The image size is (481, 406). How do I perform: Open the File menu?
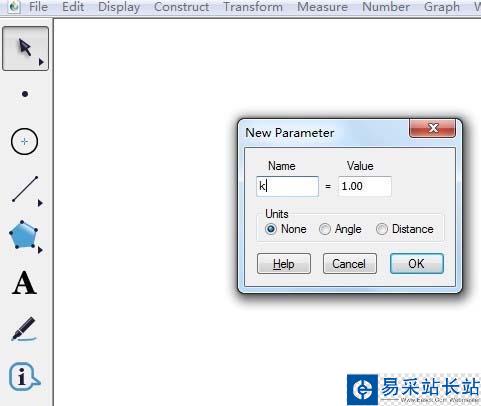[x=38, y=7]
